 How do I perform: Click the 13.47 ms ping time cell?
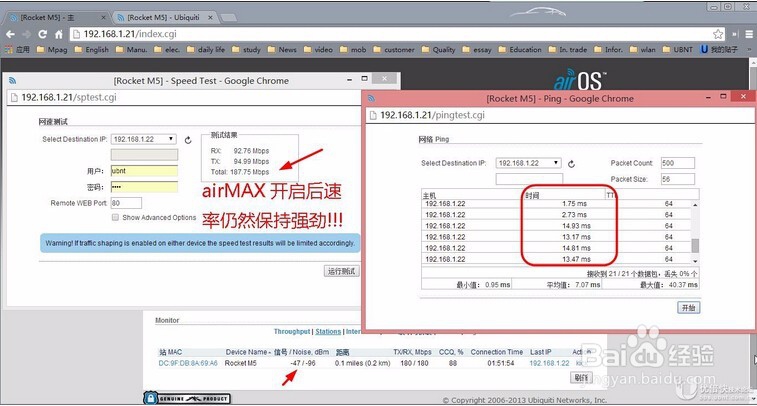point(576,259)
